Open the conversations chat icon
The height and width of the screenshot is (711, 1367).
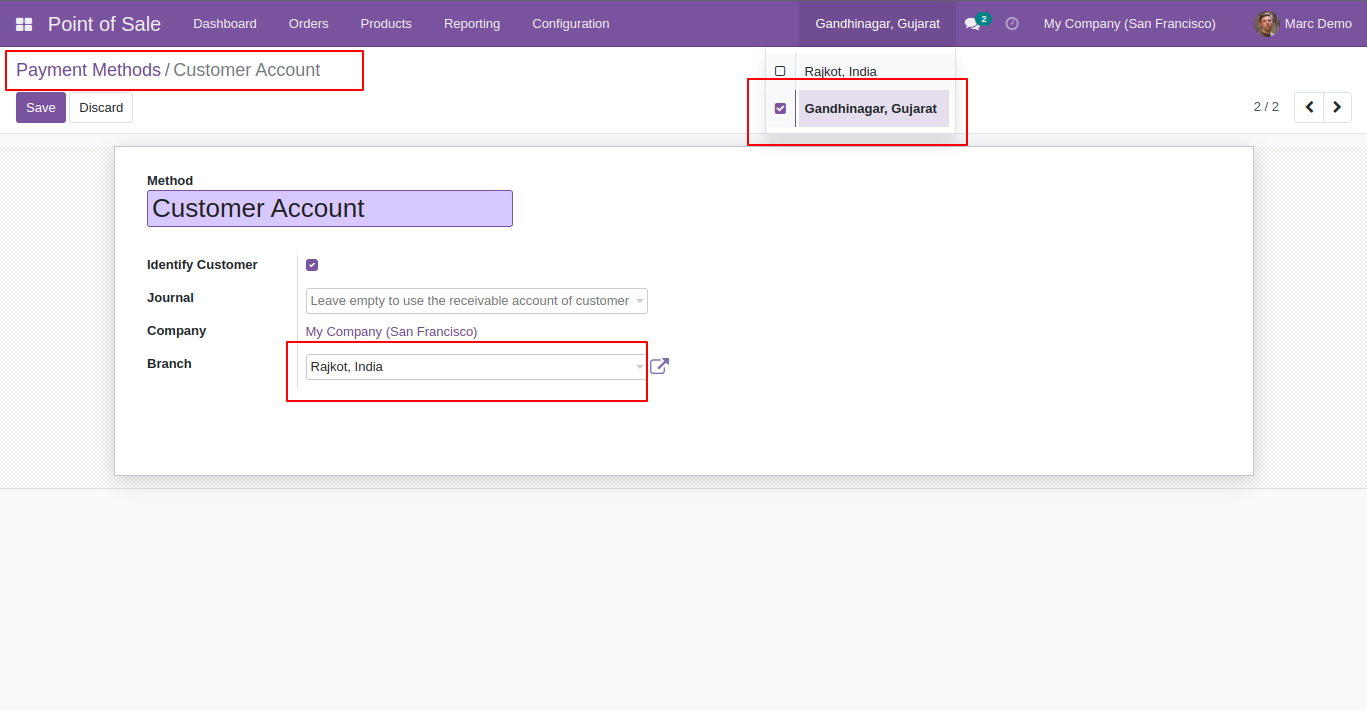(972, 24)
